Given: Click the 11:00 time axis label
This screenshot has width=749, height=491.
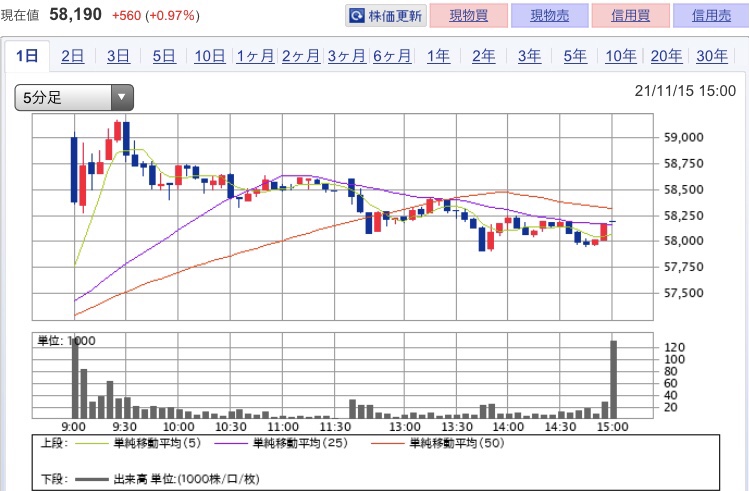Looking at the screenshot, I should click(283, 427).
